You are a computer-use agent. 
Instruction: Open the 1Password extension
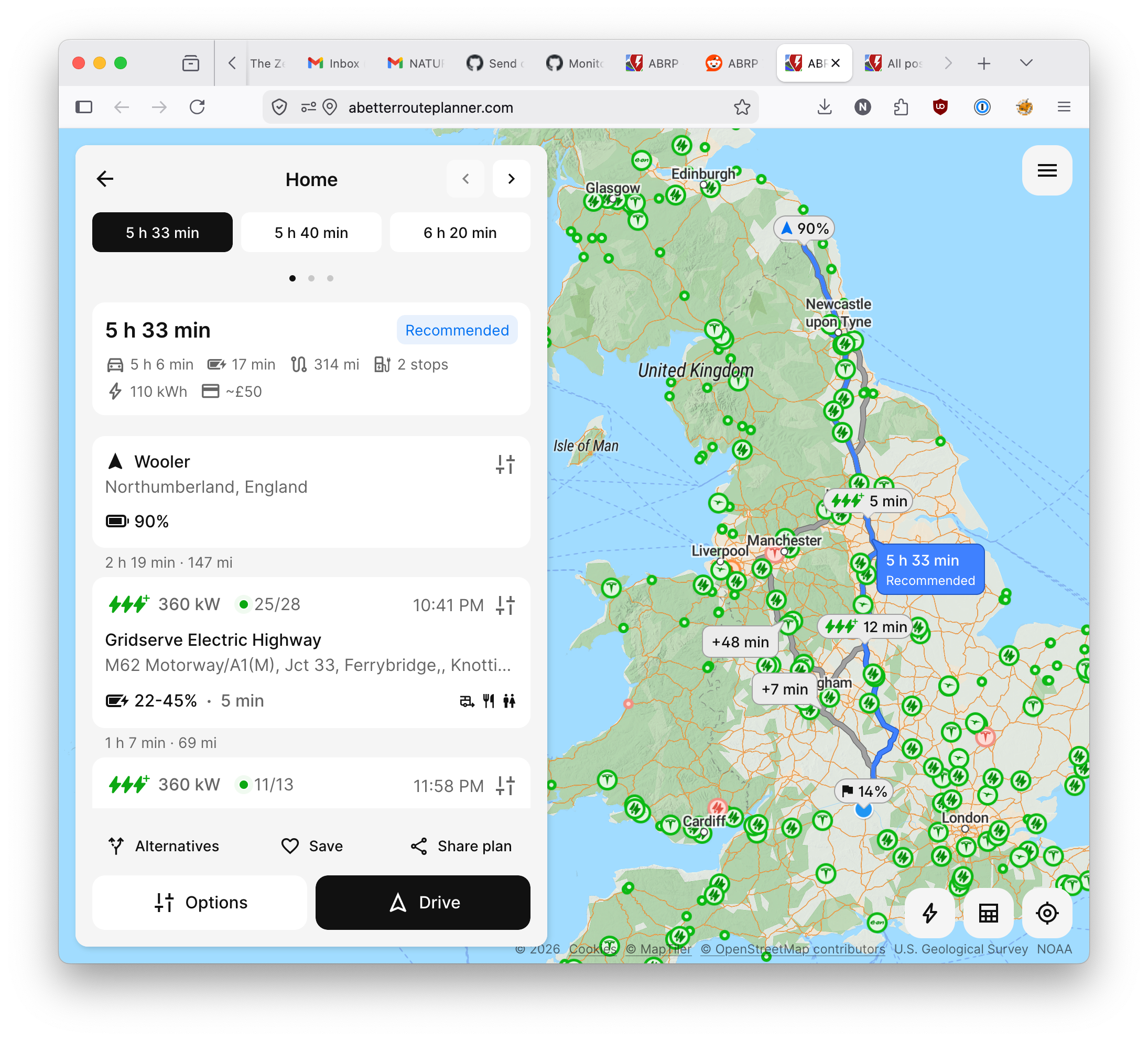pos(982,107)
